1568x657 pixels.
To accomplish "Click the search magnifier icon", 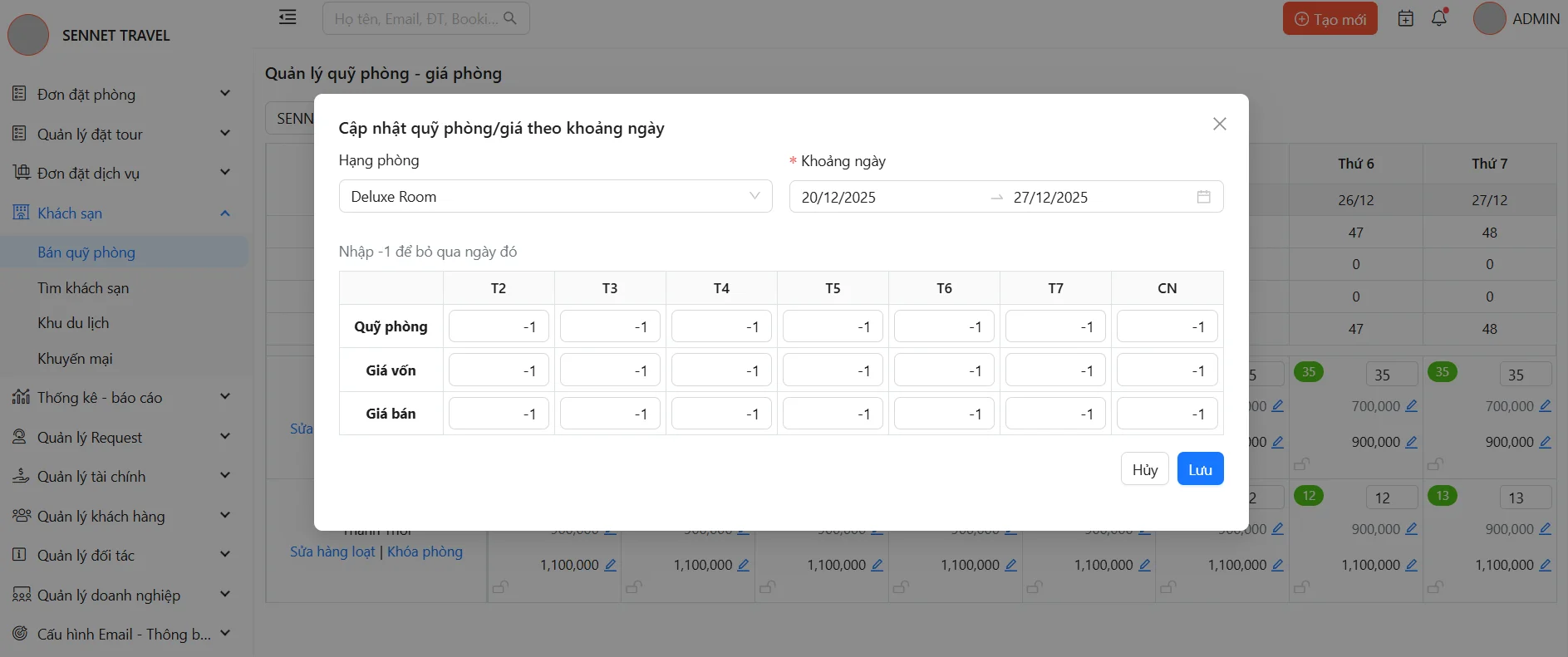I will tap(510, 18).
